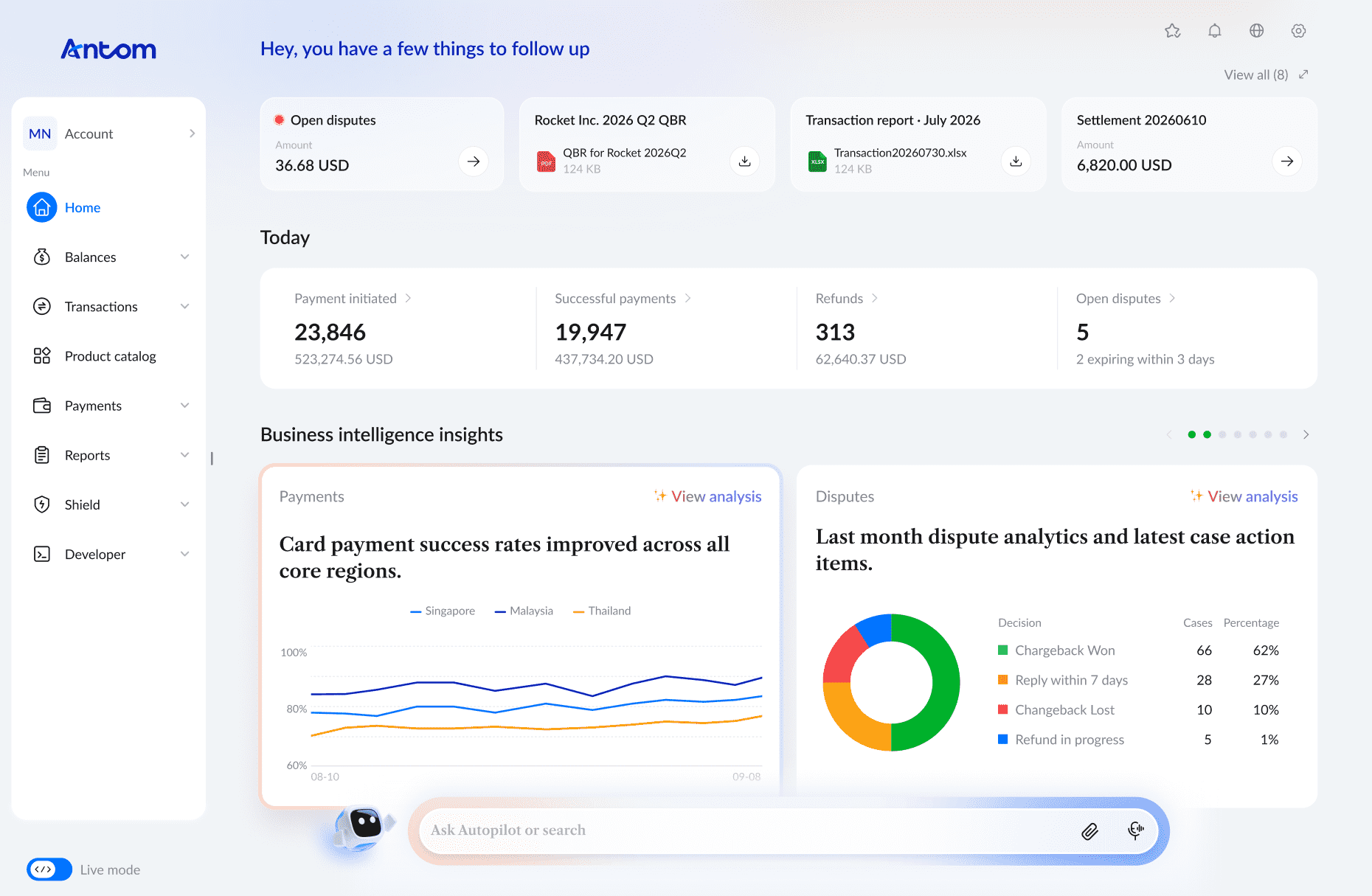The width and height of the screenshot is (1372, 896).
Task: Open Payment initiated details
Action: 353,299
